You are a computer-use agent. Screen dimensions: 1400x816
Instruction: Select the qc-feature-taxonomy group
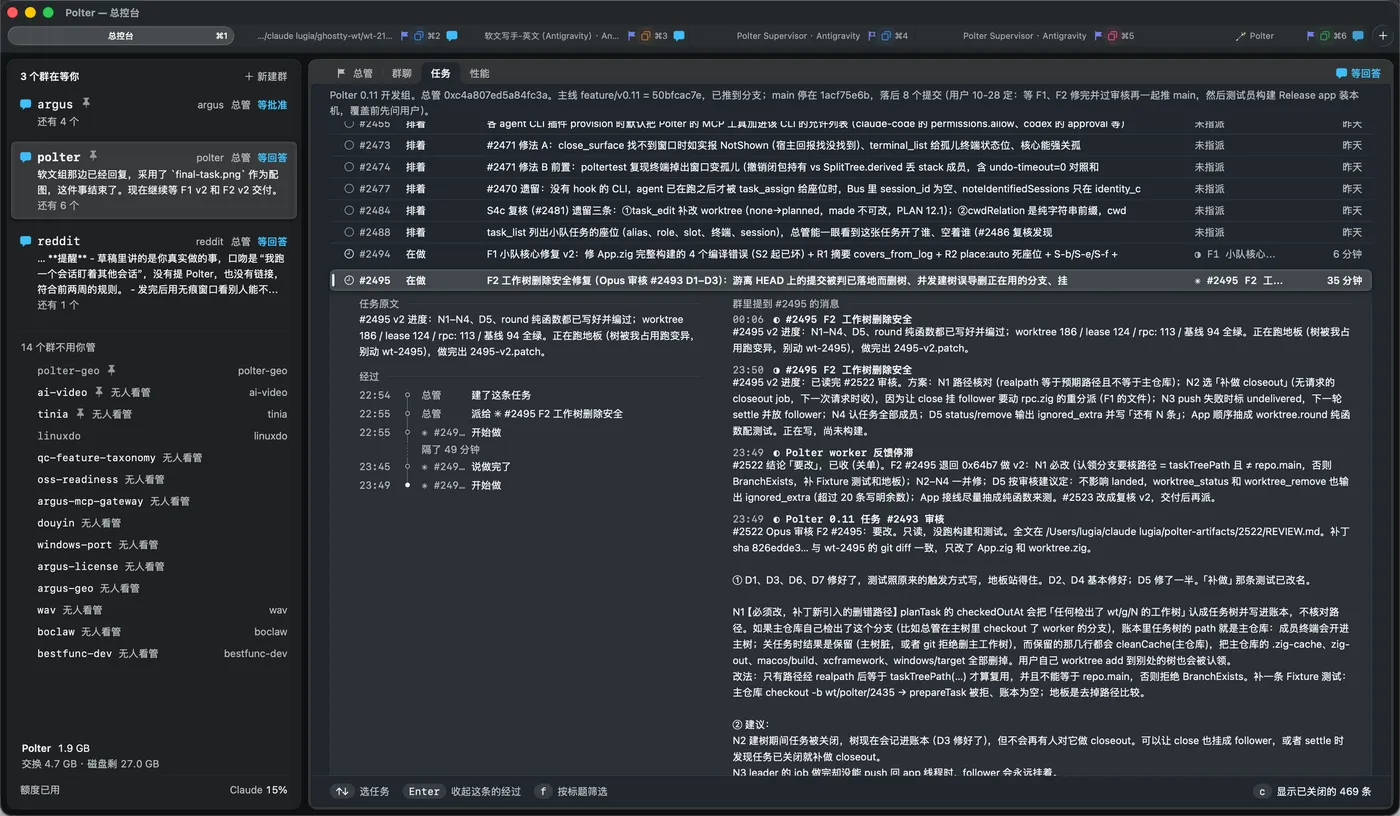(154, 458)
